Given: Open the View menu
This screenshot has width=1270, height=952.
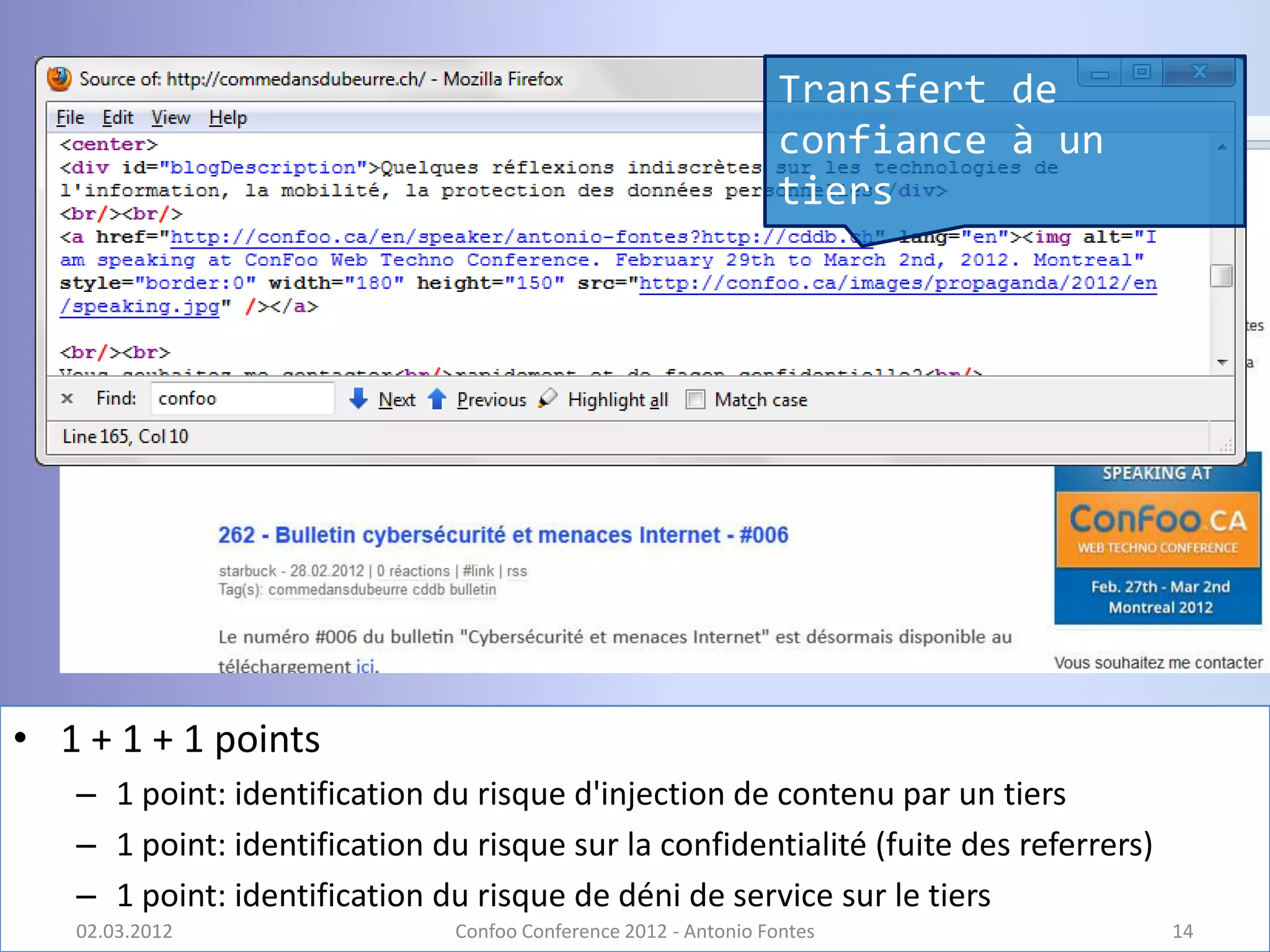Looking at the screenshot, I should [171, 118].
